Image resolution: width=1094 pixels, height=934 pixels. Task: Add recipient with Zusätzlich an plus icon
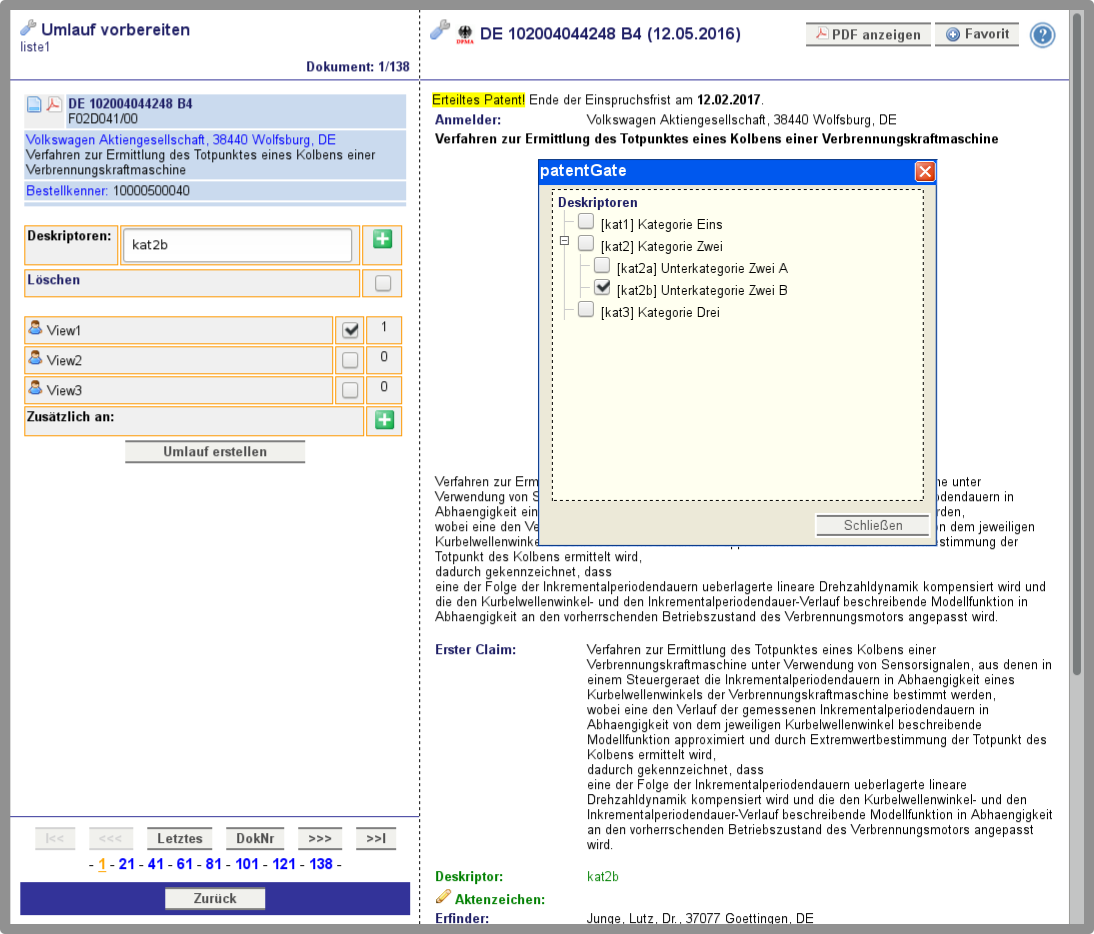384,420
